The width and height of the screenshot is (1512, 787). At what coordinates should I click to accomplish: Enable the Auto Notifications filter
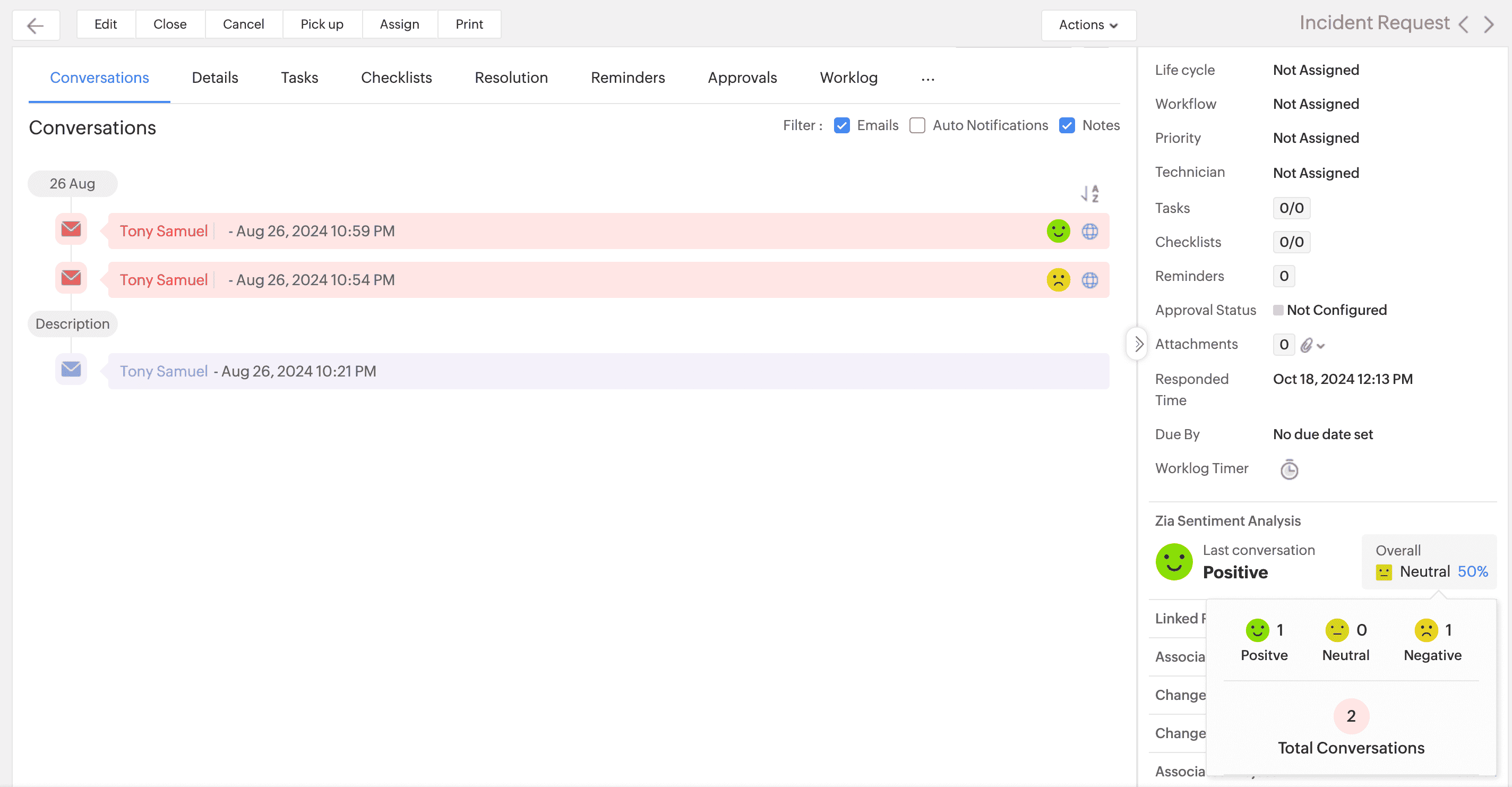coord(917,126)
